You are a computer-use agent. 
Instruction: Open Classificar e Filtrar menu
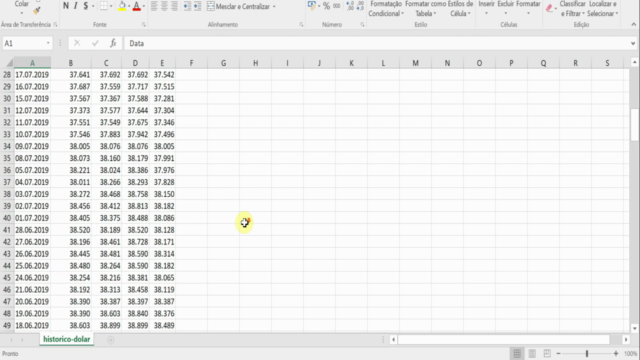(x=572, y=9)
